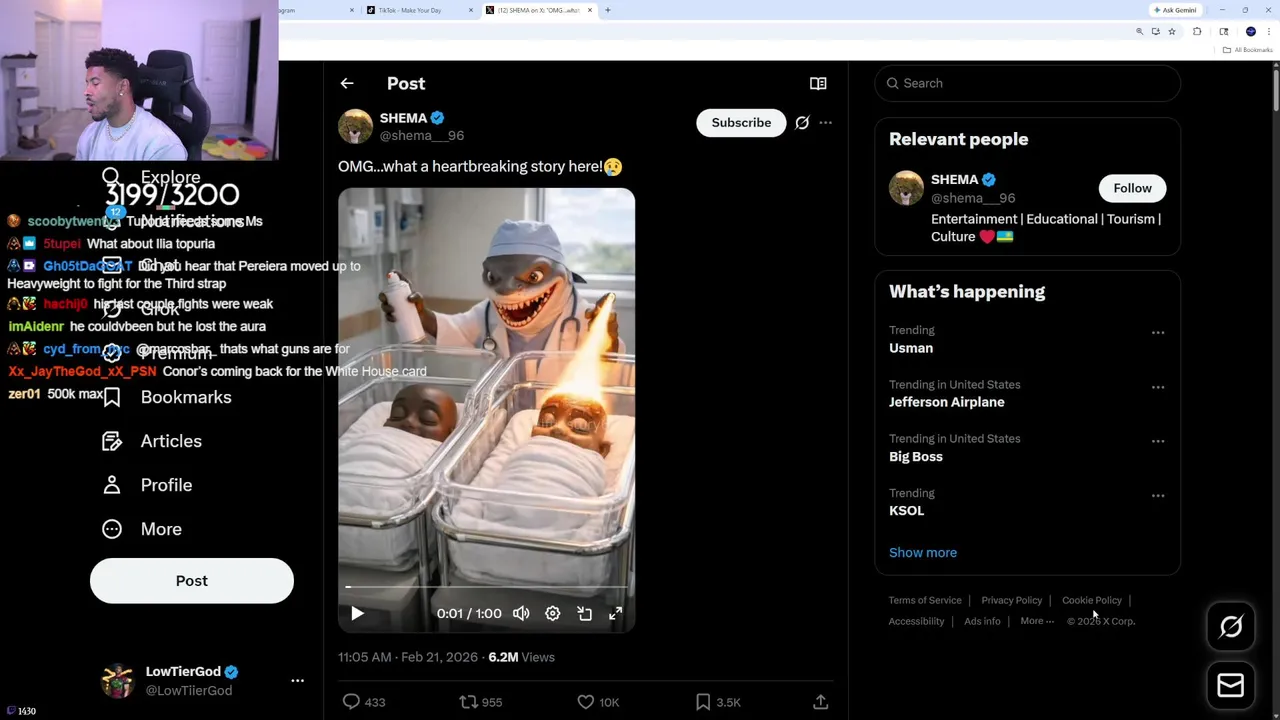Viewport: 1280px width, 720px height.
Task: Open the reply comment icon
Action: (351, 702)
